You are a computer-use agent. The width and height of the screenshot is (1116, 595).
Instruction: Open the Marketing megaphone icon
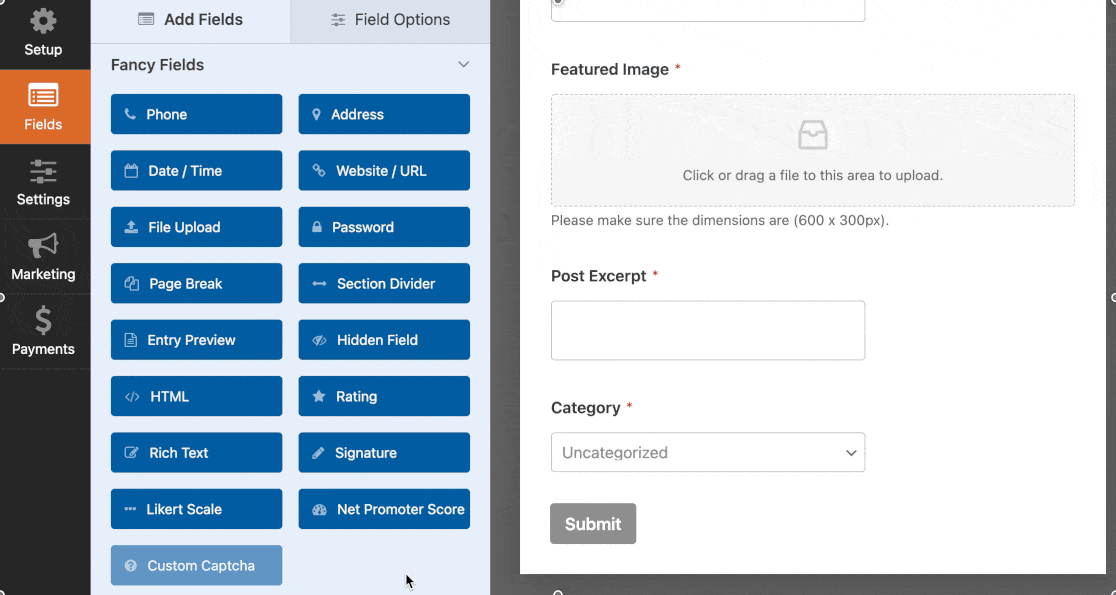(x=43, y=246)
